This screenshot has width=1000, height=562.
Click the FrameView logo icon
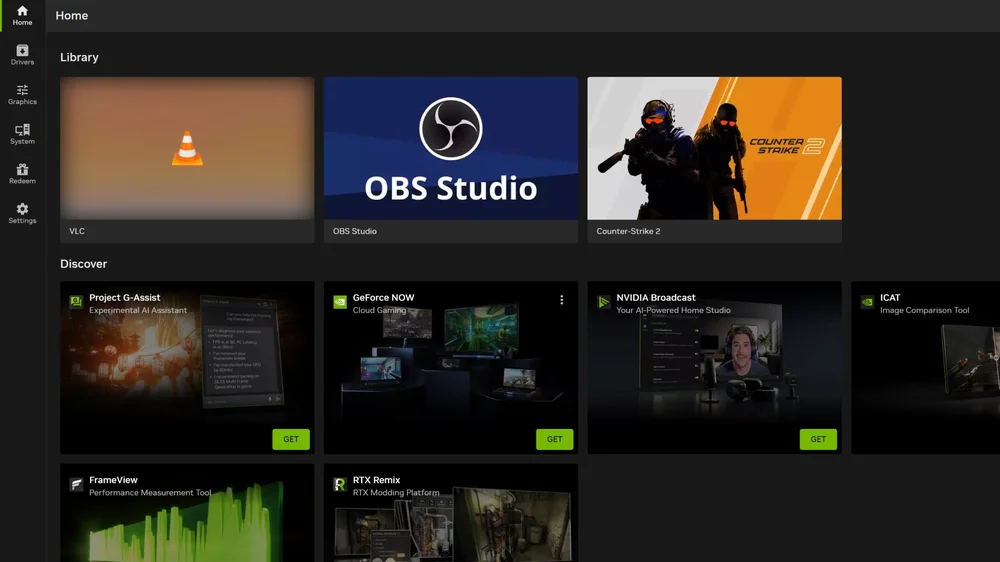[76, 484]
